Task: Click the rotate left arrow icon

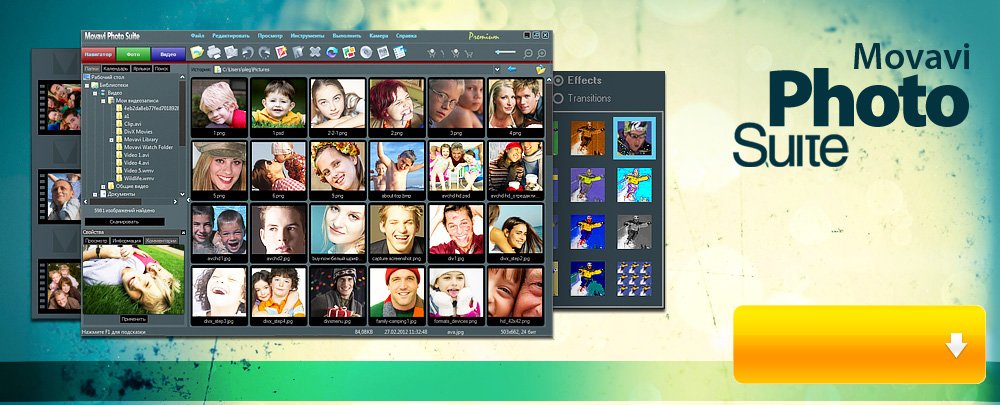Action: [248, 52]
